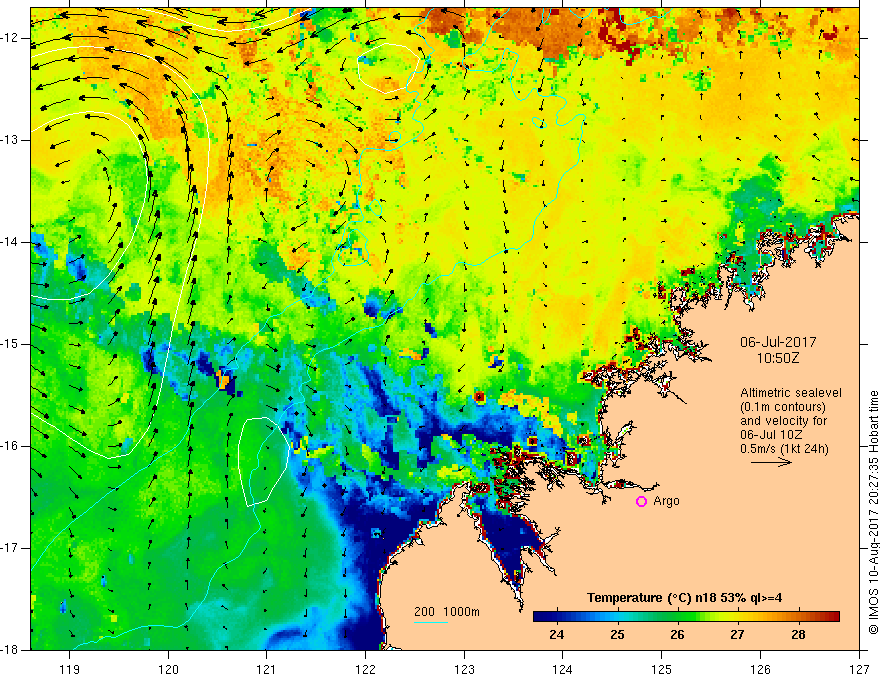Click the 06-Jul 10Z velocity date text
The width and height of the screenshot is (880, 680).
coord(771,435)
